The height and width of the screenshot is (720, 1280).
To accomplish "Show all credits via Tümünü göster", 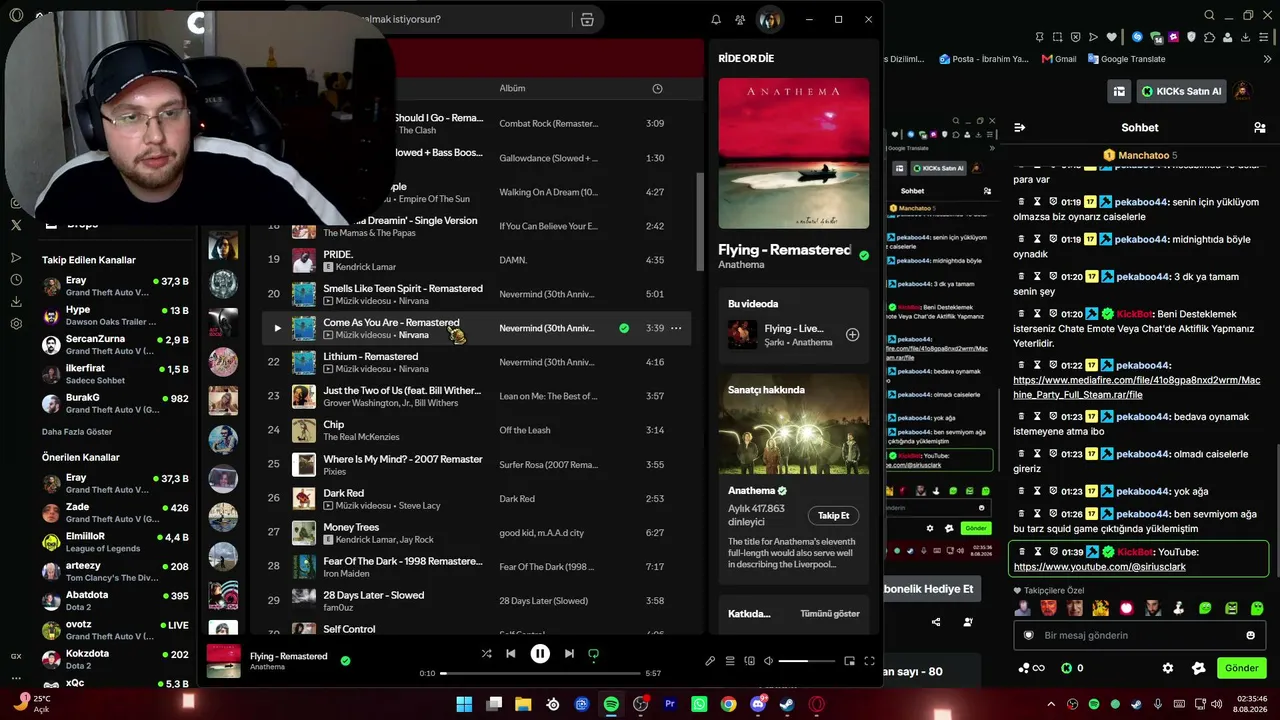I will [x=830, y=614].
